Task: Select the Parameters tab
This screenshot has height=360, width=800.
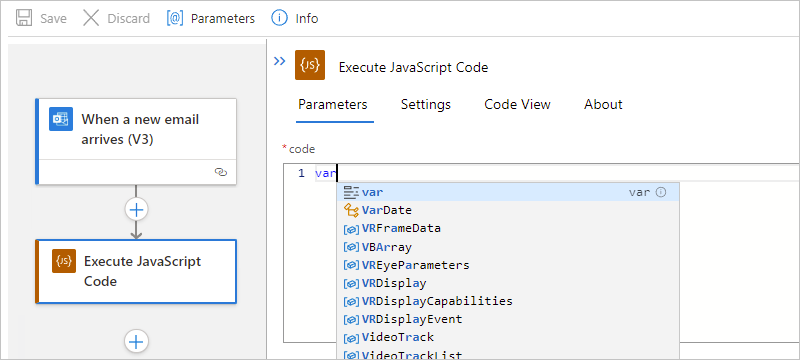Action: click(x=333, y=105)
